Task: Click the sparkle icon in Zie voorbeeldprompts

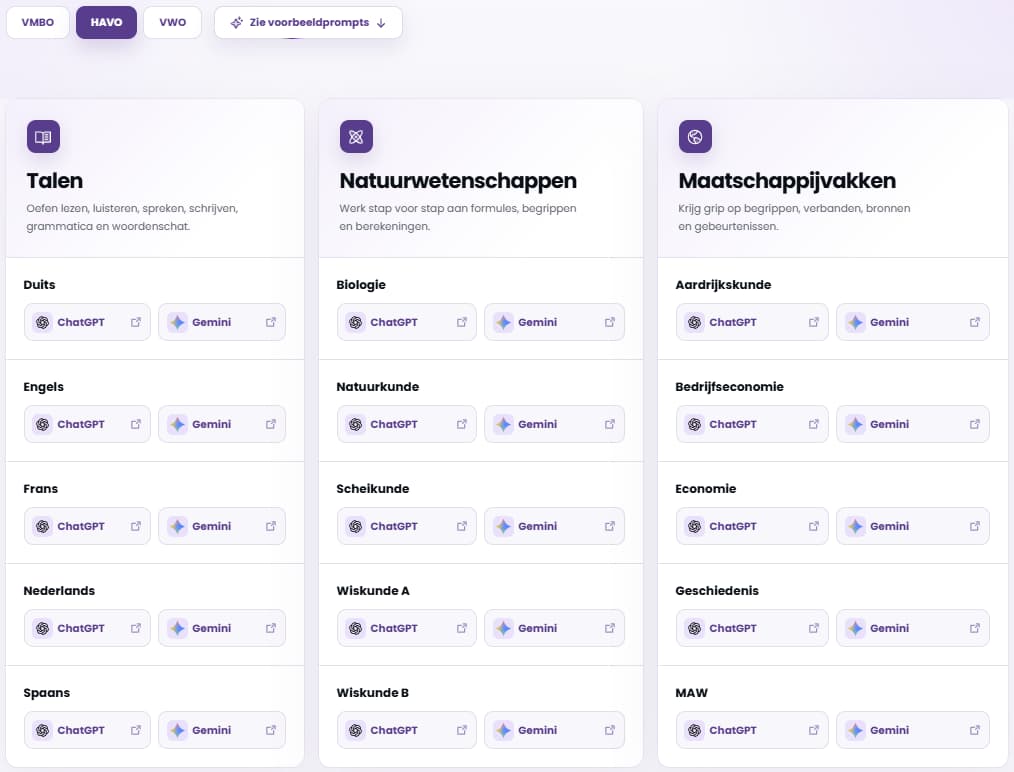Action: [237, 23]
